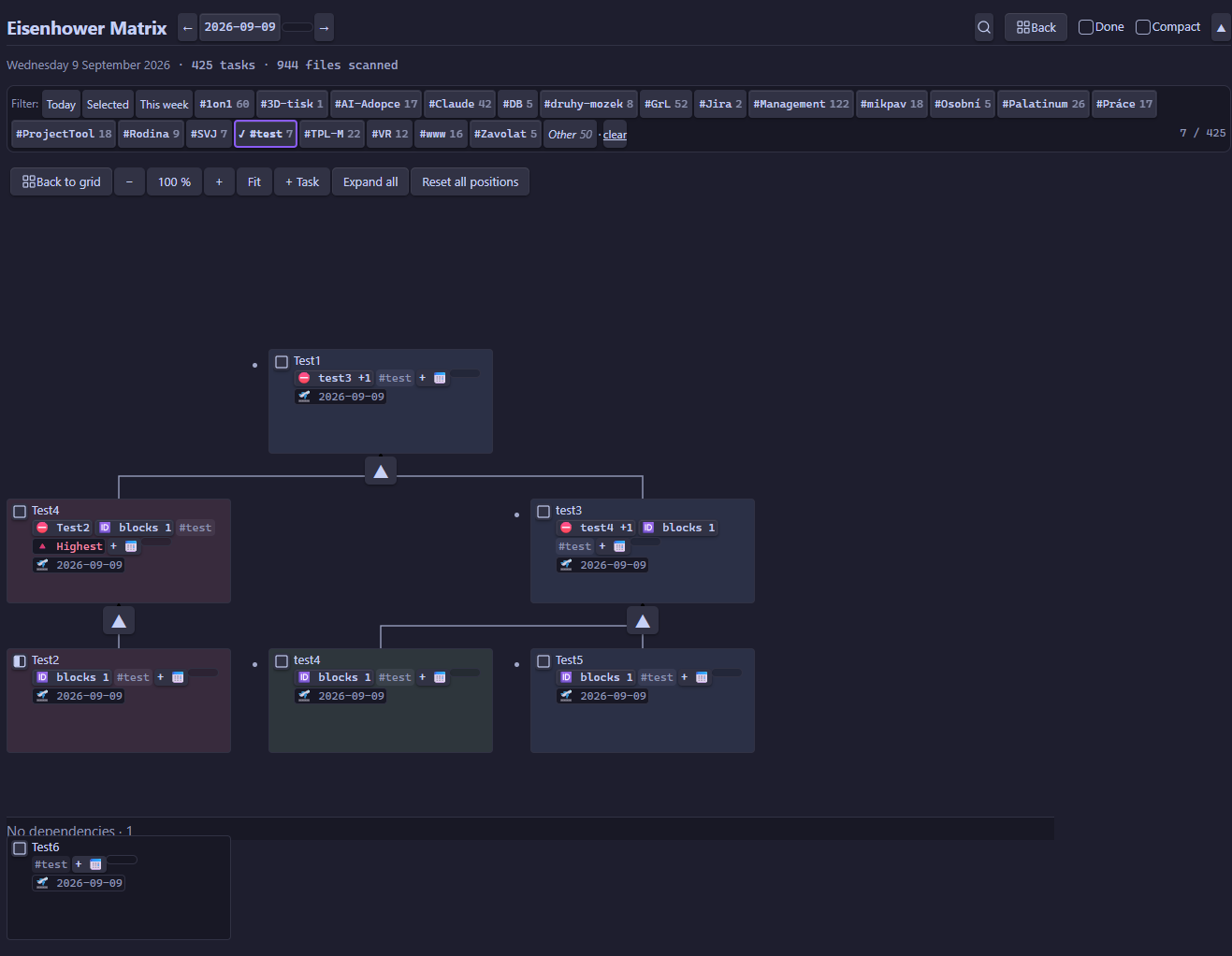Select the This week filter

pos(165,105)
